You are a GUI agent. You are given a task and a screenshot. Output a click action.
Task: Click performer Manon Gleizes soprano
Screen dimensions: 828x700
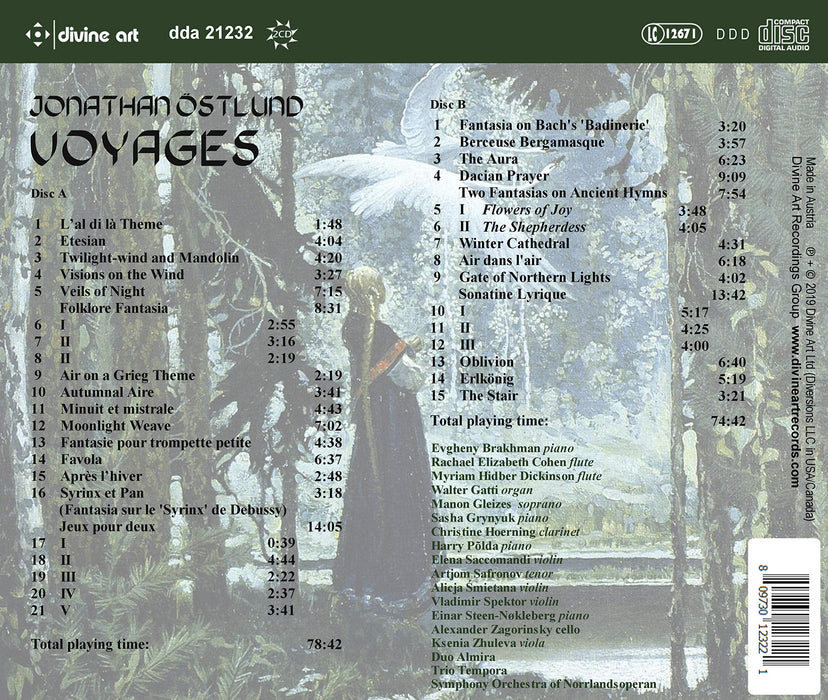(x=496, y=504)
